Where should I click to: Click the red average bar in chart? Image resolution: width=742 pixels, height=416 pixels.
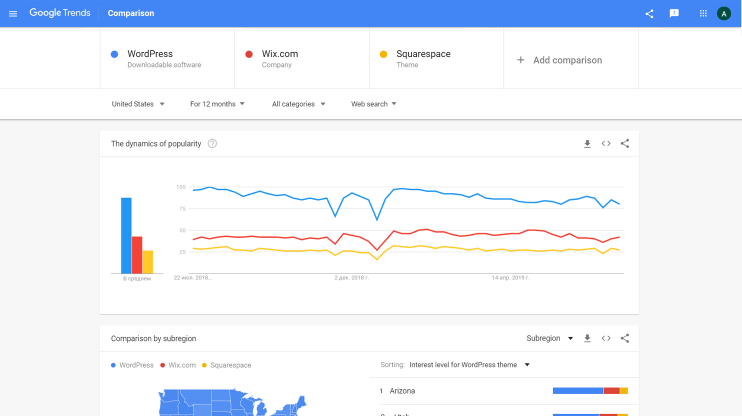[137, 255]
